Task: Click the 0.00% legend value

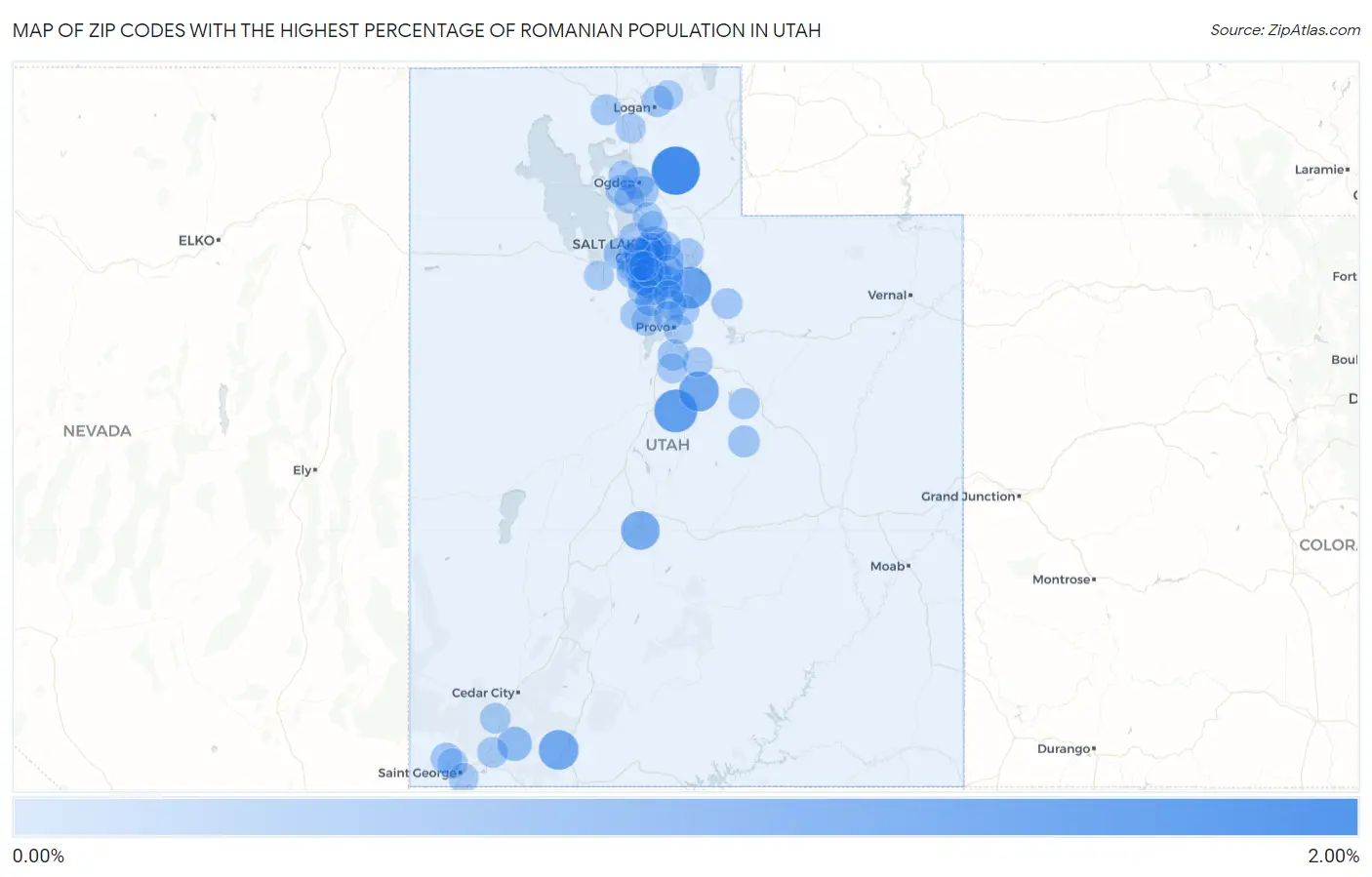Action: (x=38, y=856)
